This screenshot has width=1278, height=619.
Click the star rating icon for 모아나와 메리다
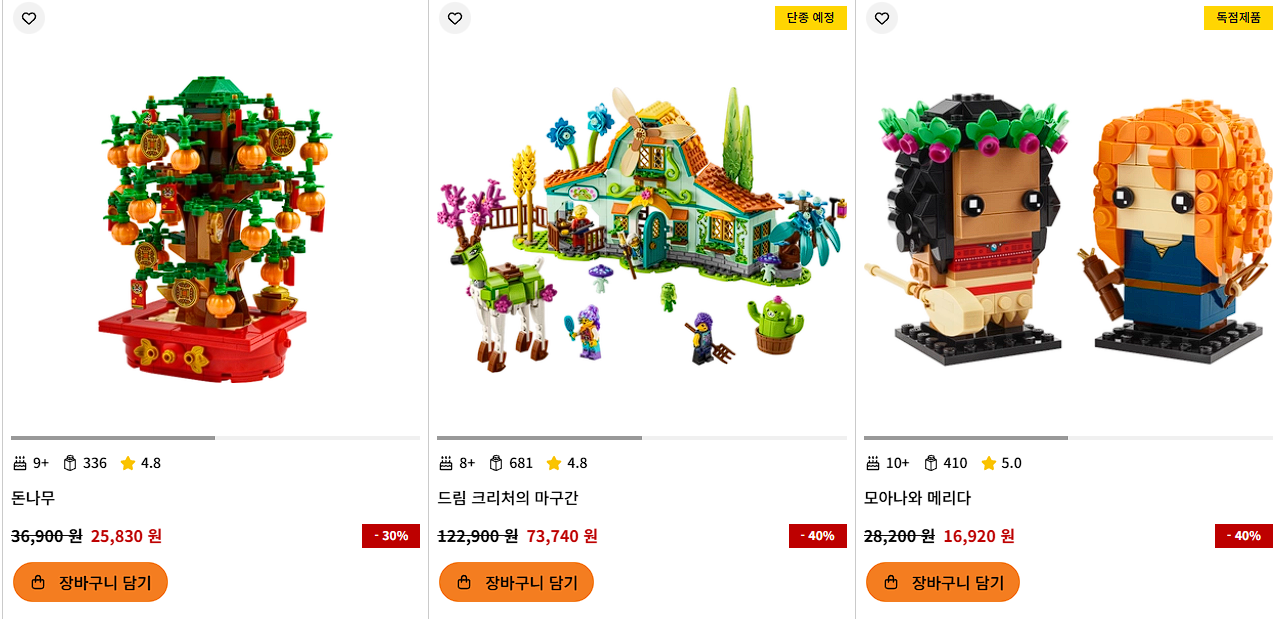(x=989, y=463)
